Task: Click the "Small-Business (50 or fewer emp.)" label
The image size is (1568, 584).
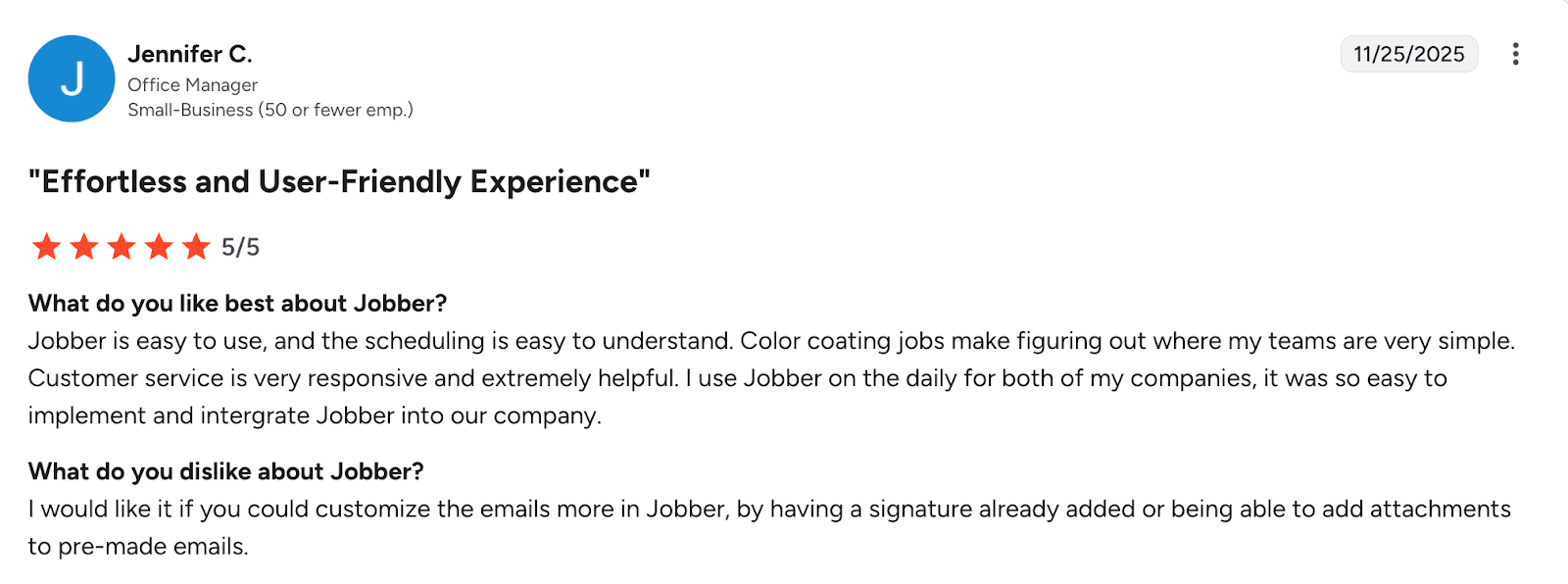Action: tap(270, 110)
